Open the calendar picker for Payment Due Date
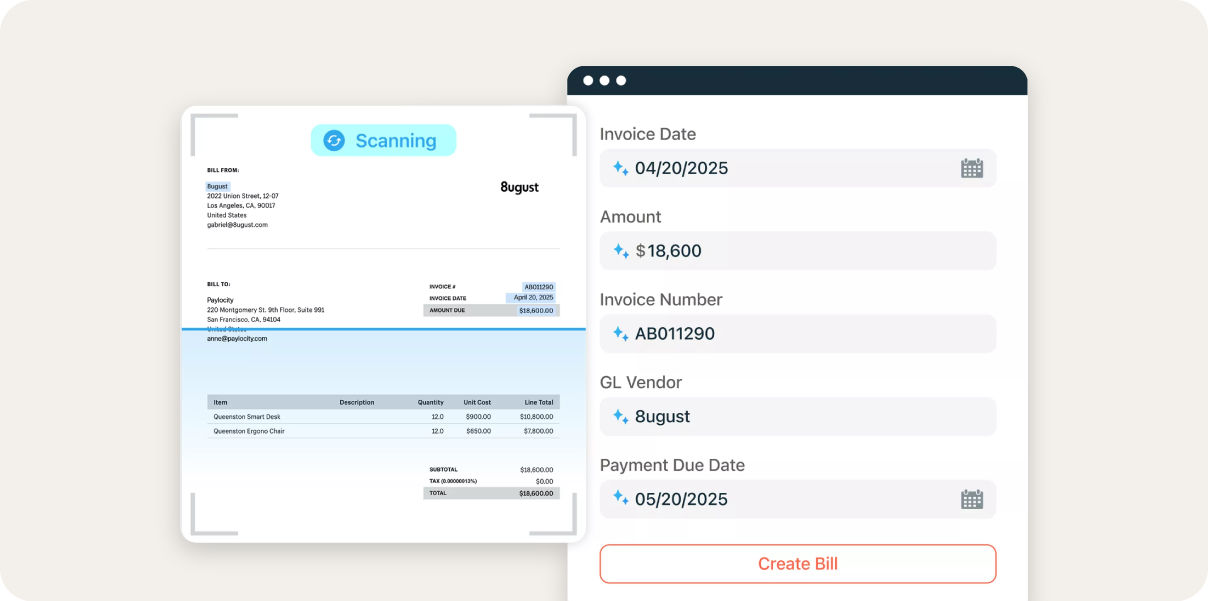The image size is (1208, 601). (x=971, y=498)
